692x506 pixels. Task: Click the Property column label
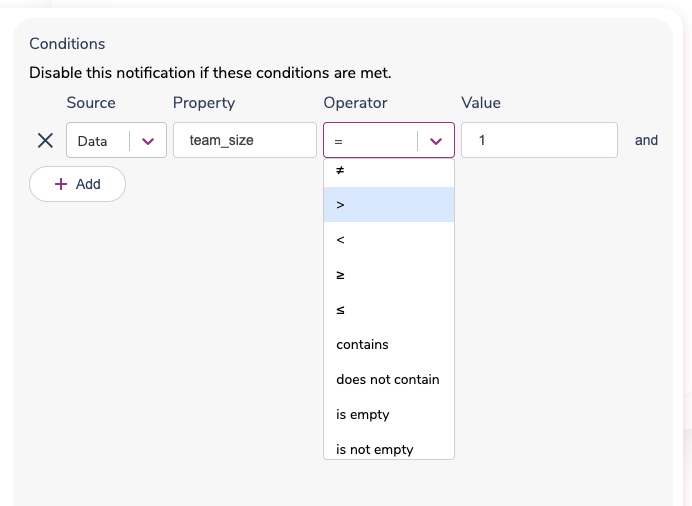pos(204,103)
